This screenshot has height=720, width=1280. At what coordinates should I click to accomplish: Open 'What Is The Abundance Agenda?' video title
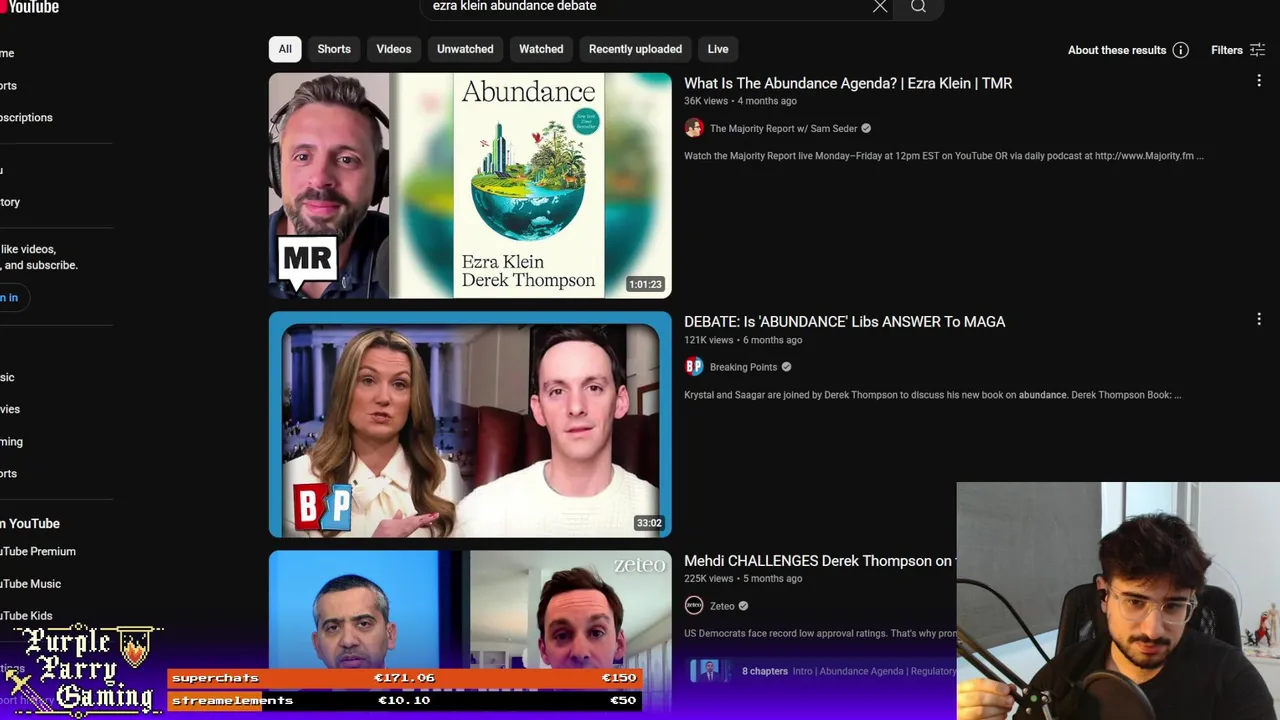pos(848,83)
